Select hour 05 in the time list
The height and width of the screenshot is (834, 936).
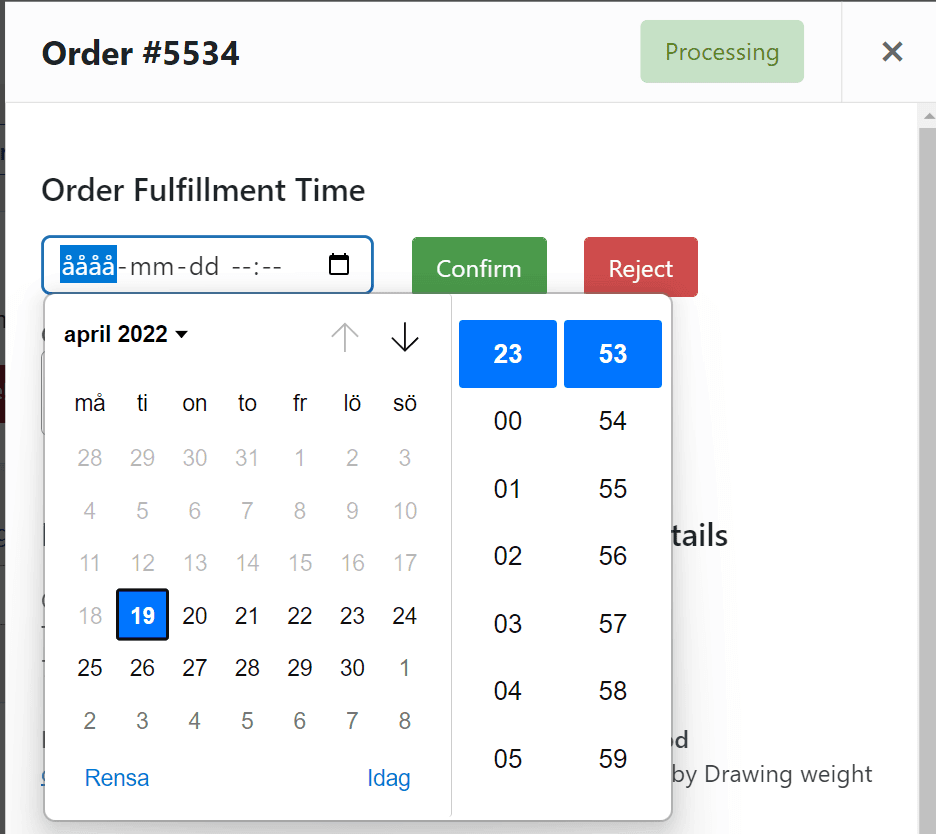click(x=507, y=758)
